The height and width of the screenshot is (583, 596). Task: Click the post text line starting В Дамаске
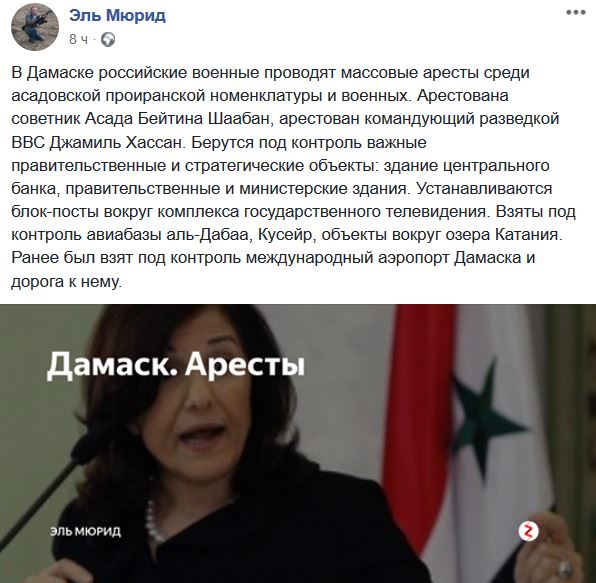270,72
